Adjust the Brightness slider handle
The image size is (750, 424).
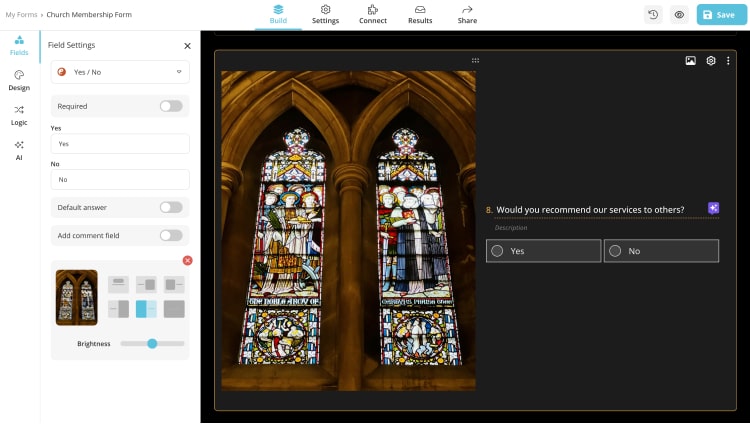point(152,343)
